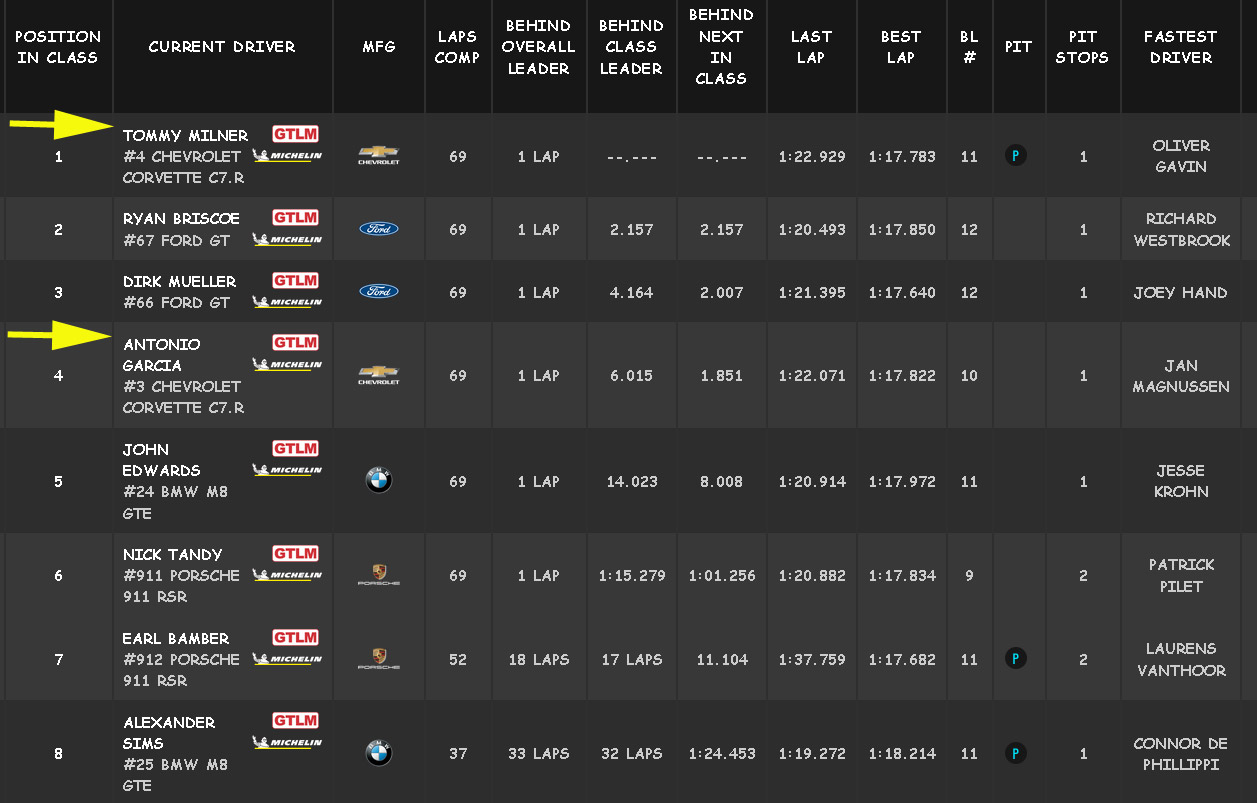
Task: Click Earl Bamber's best lap time 1:17.682
Action: pyautogui.click(x=902, y=660)
